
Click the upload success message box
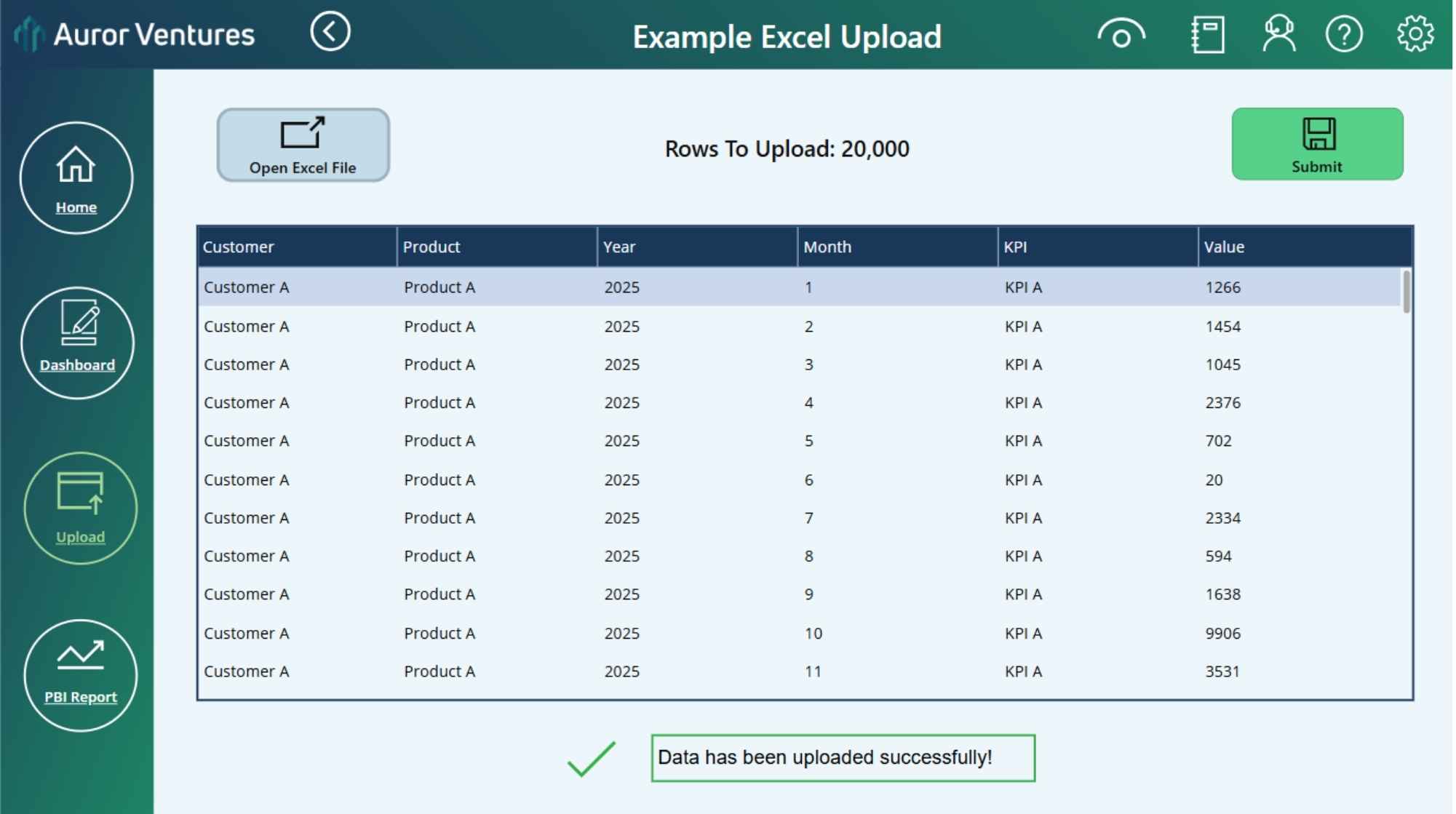[843, 758]
